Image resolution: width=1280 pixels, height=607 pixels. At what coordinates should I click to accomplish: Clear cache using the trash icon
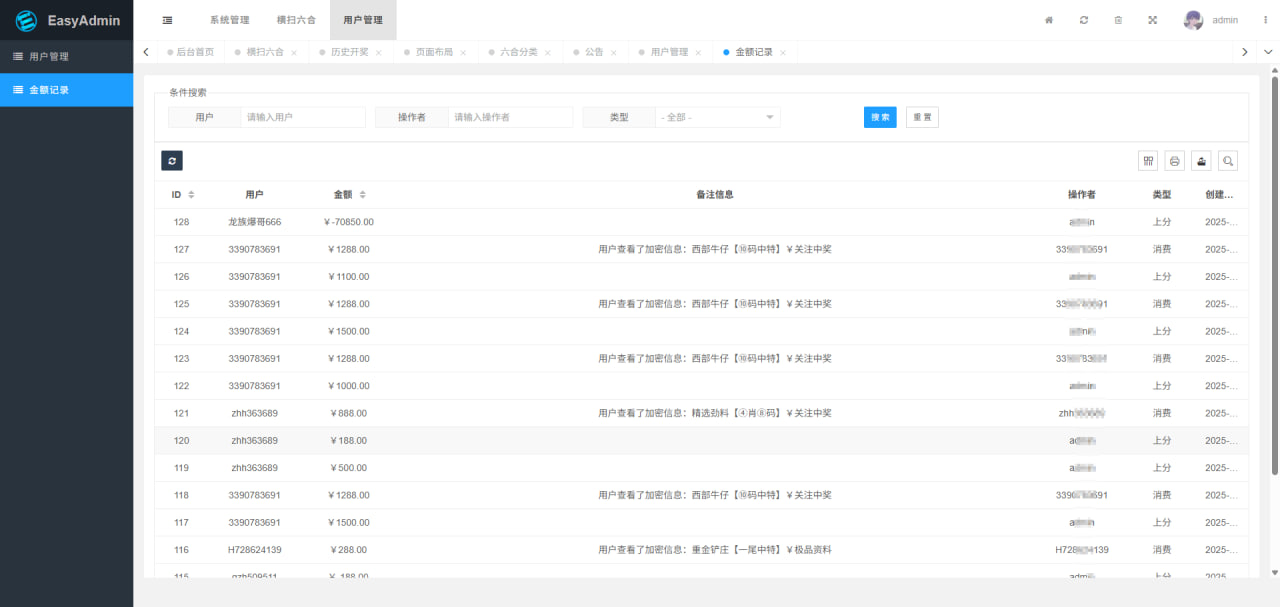point(1118,20)
